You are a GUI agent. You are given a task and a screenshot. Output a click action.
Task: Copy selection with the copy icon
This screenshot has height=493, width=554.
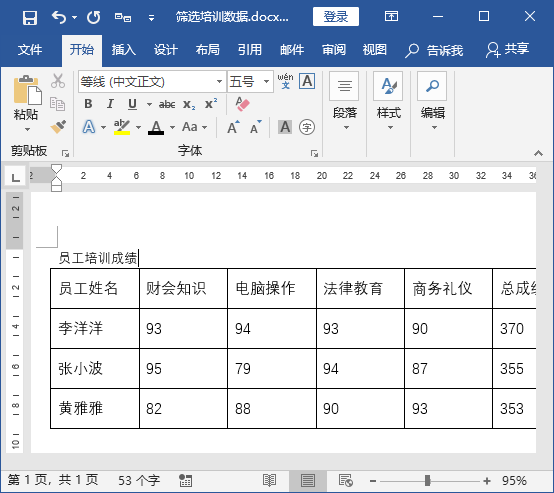(57, 104)
